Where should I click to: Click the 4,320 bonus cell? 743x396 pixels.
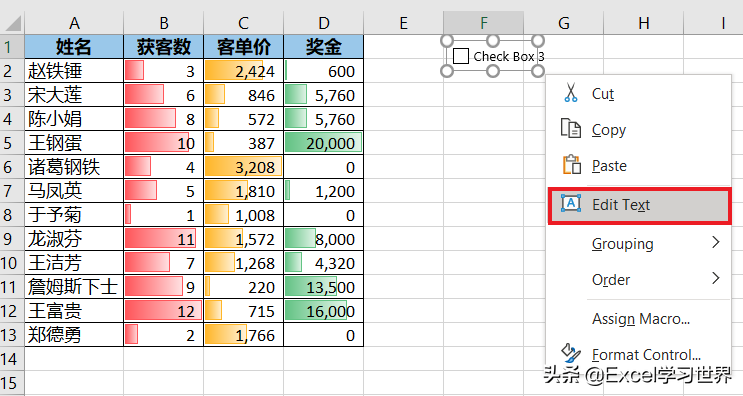pyautogui.click(x=324, y=262)
